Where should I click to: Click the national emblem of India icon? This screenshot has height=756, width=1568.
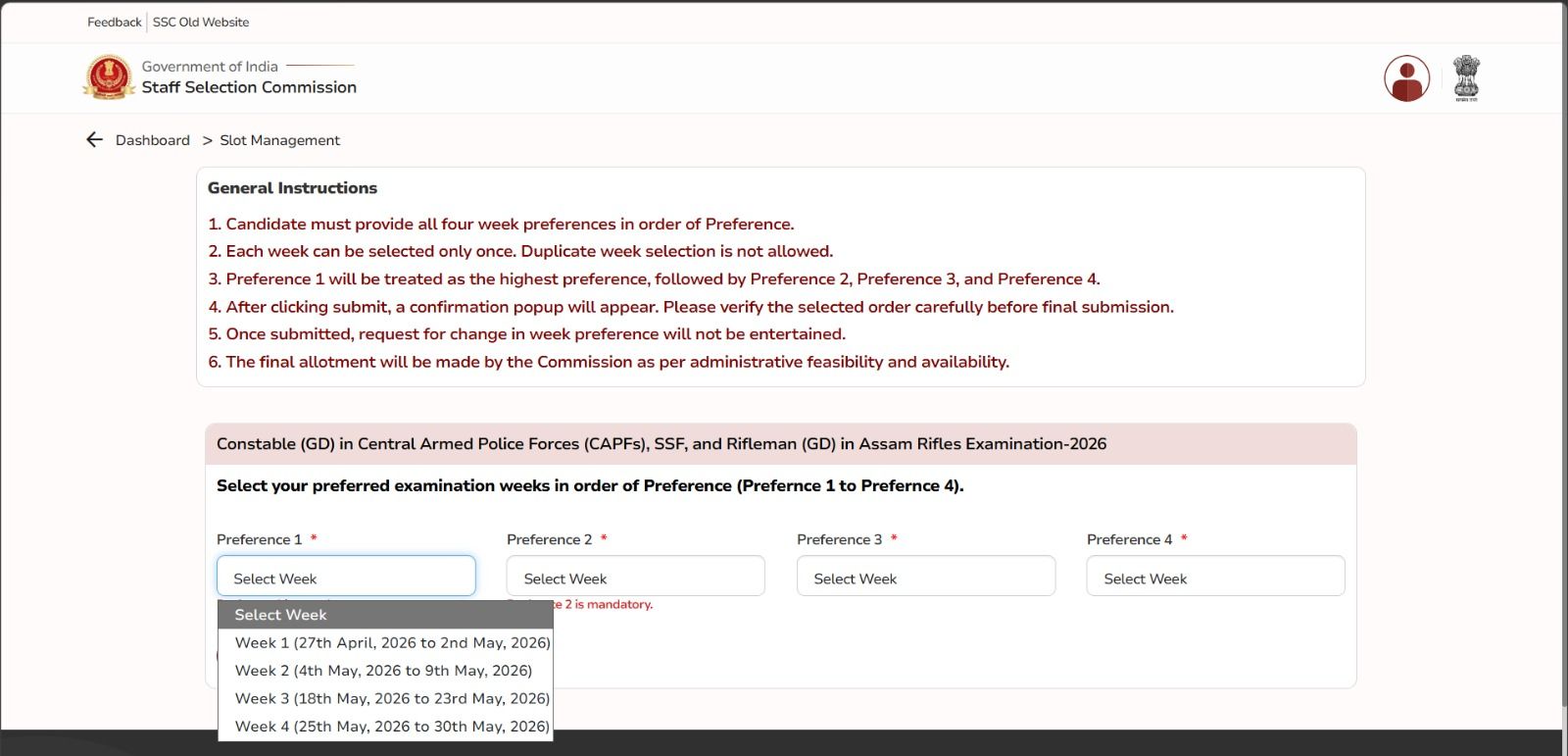pyautogui.click(x=1466, y=78)
